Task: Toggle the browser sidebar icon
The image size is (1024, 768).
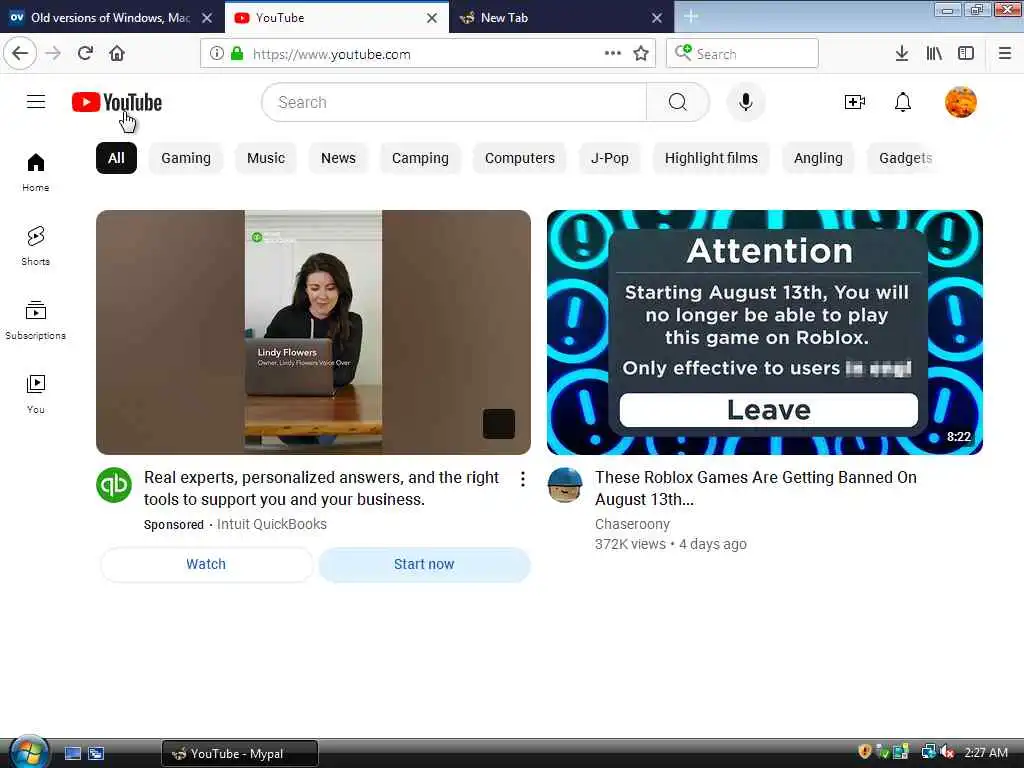Action: click(966, 54)
